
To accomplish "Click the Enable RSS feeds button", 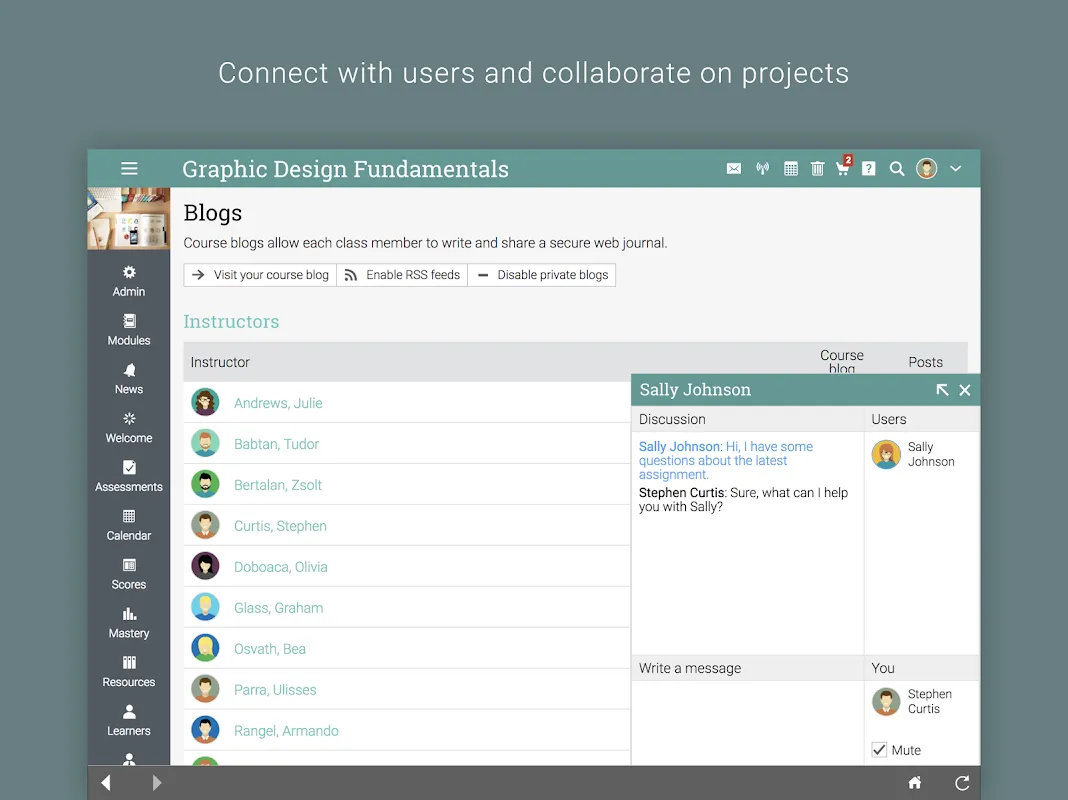I will pos(402,275).
